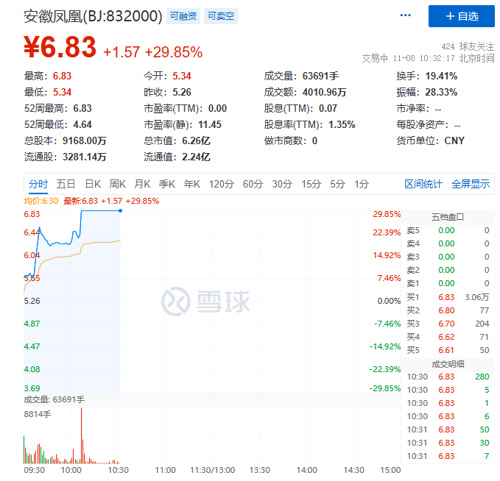Screen dimensions: 500x481
Task: Click the 可融资 tag badge
Action: tap(183, 16)
